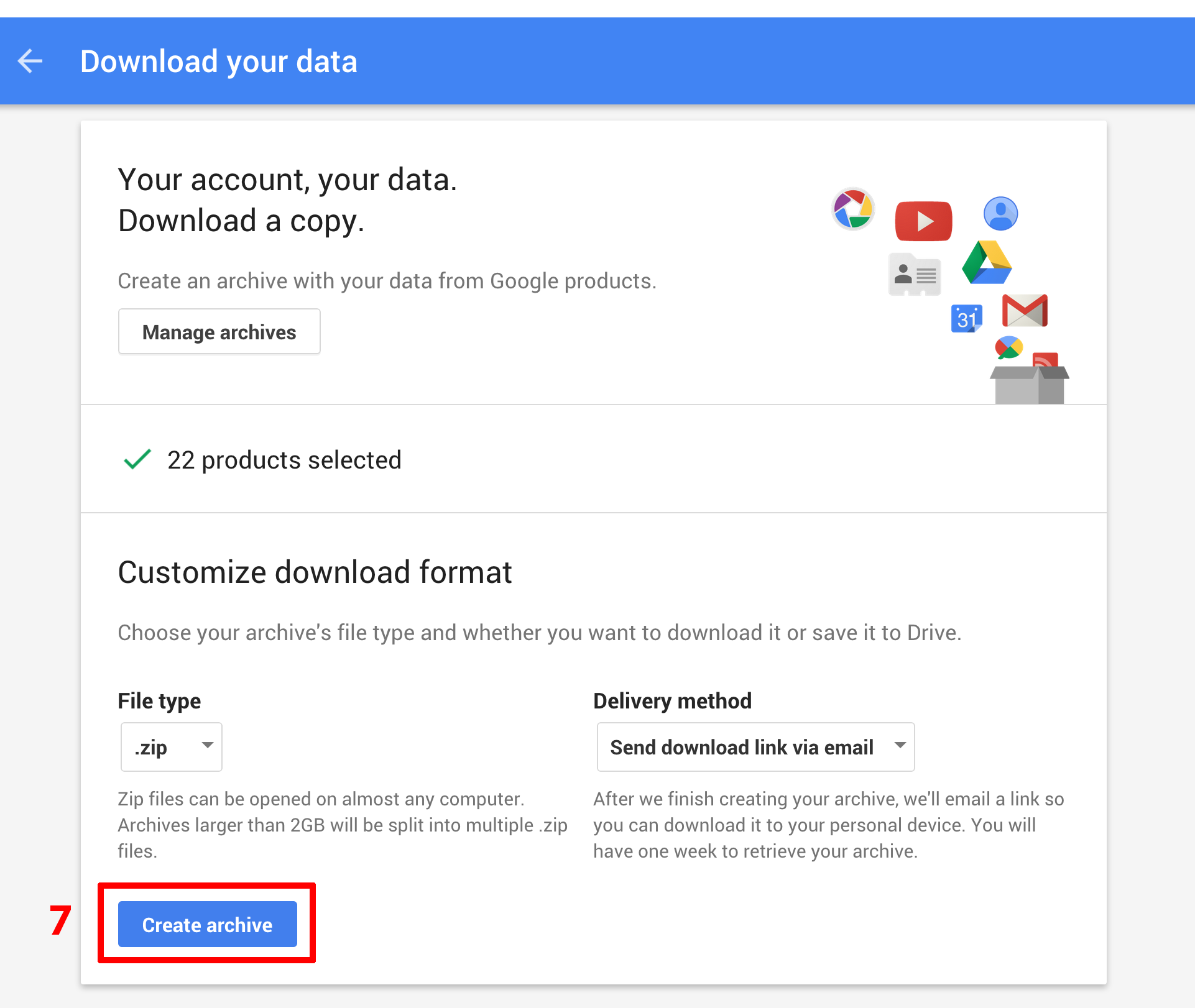Click the Contacts card icon
This screenshot has width=1195, height=1008.
click(x=915, y=274)
